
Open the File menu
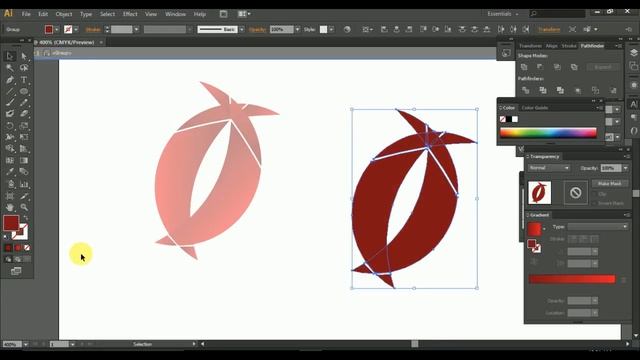click(x=26, y=14)
